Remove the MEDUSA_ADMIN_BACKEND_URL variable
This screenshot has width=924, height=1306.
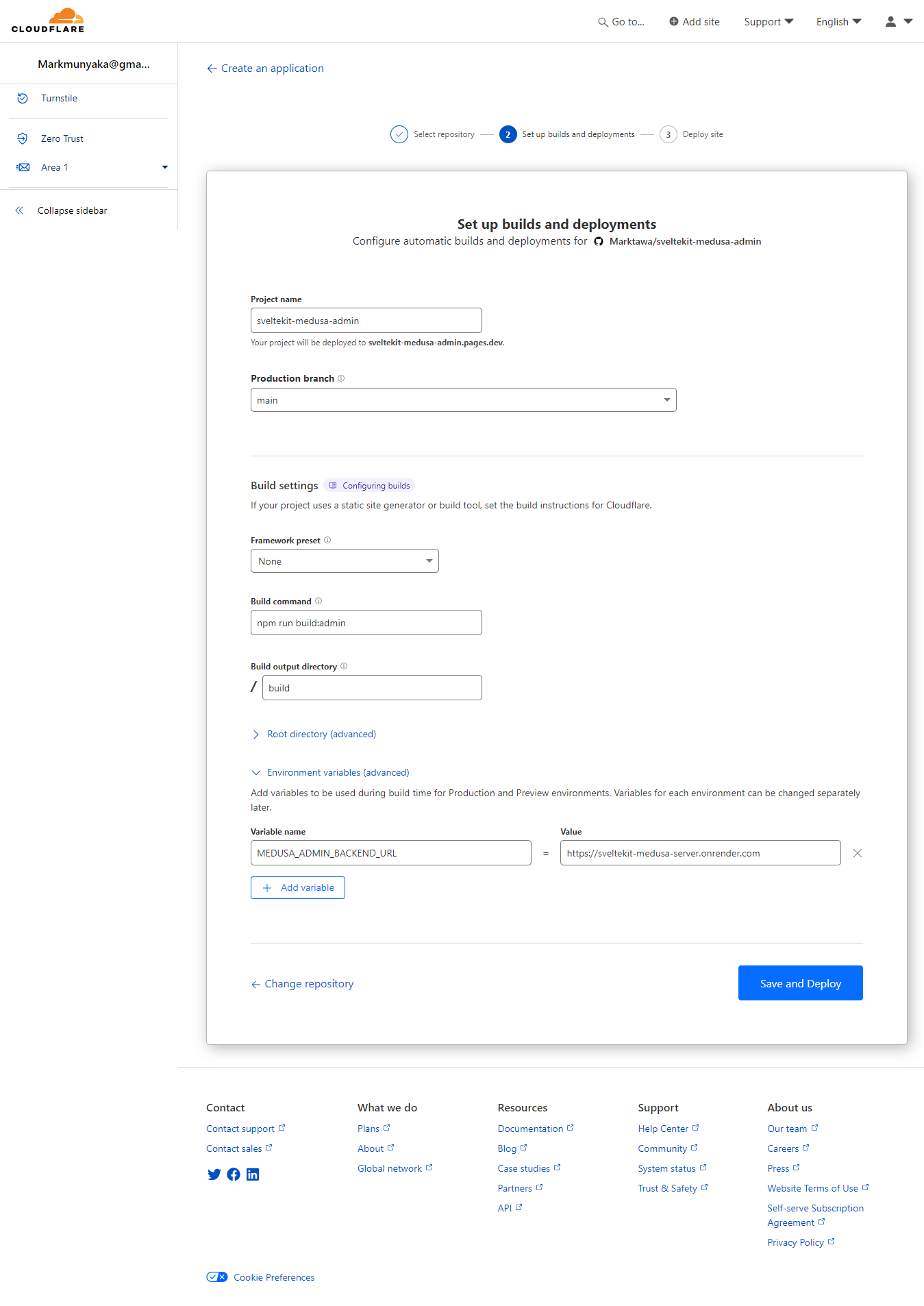coord(857,853)
